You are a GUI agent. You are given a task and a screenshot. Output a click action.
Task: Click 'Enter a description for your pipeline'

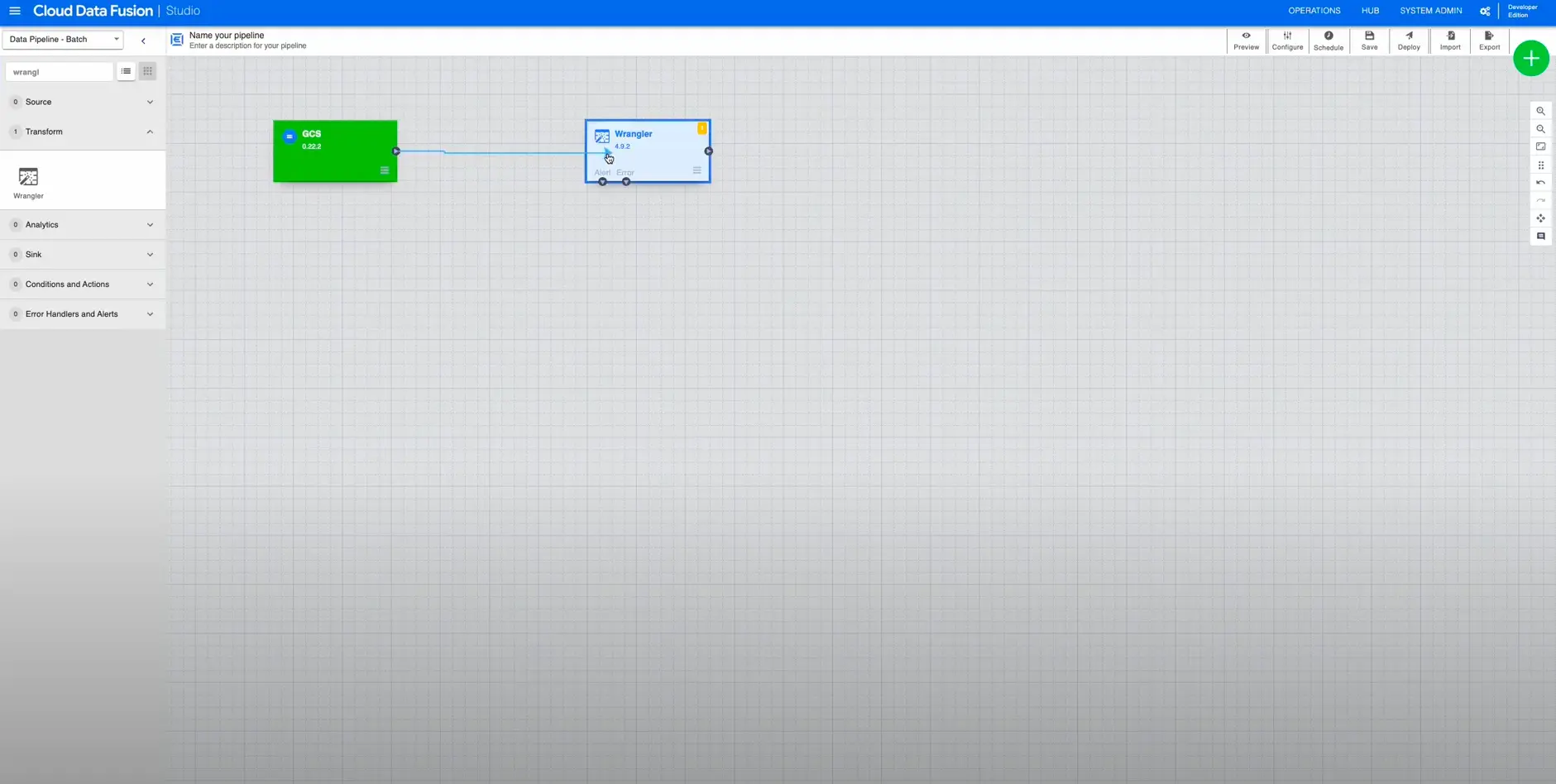(247, 46)
